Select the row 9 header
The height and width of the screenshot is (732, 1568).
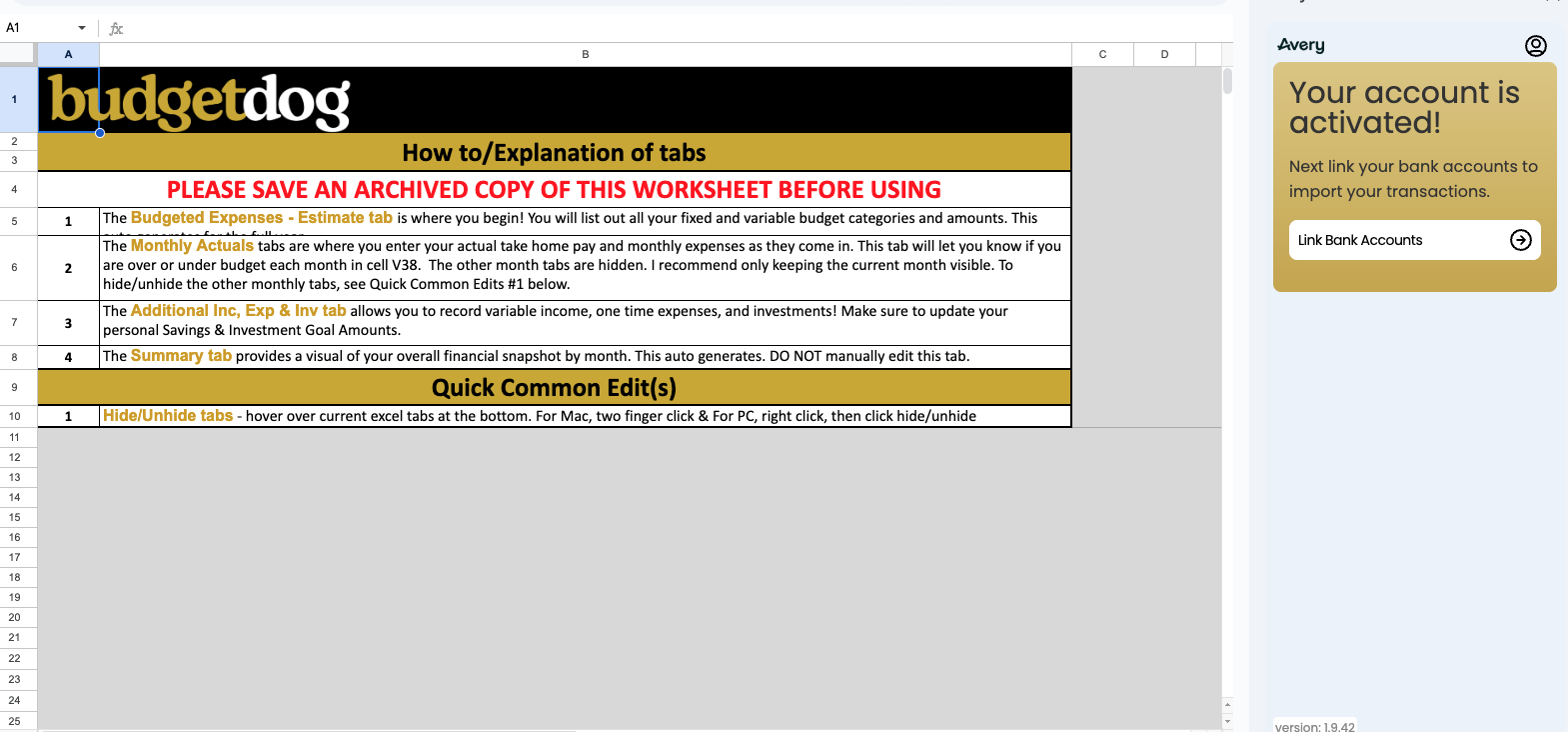click(x=15, y=387)
